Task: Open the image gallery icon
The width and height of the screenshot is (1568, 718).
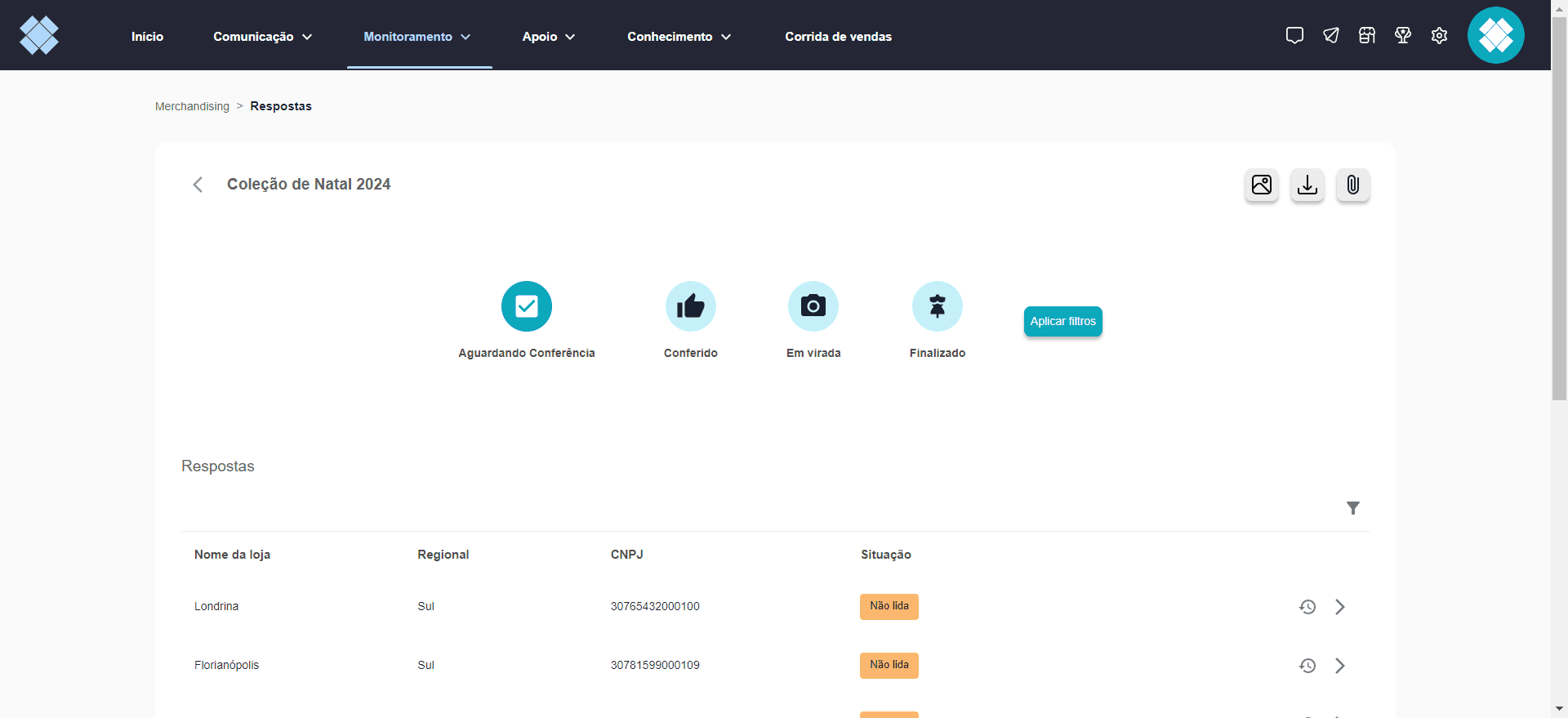Action: 1262,185
